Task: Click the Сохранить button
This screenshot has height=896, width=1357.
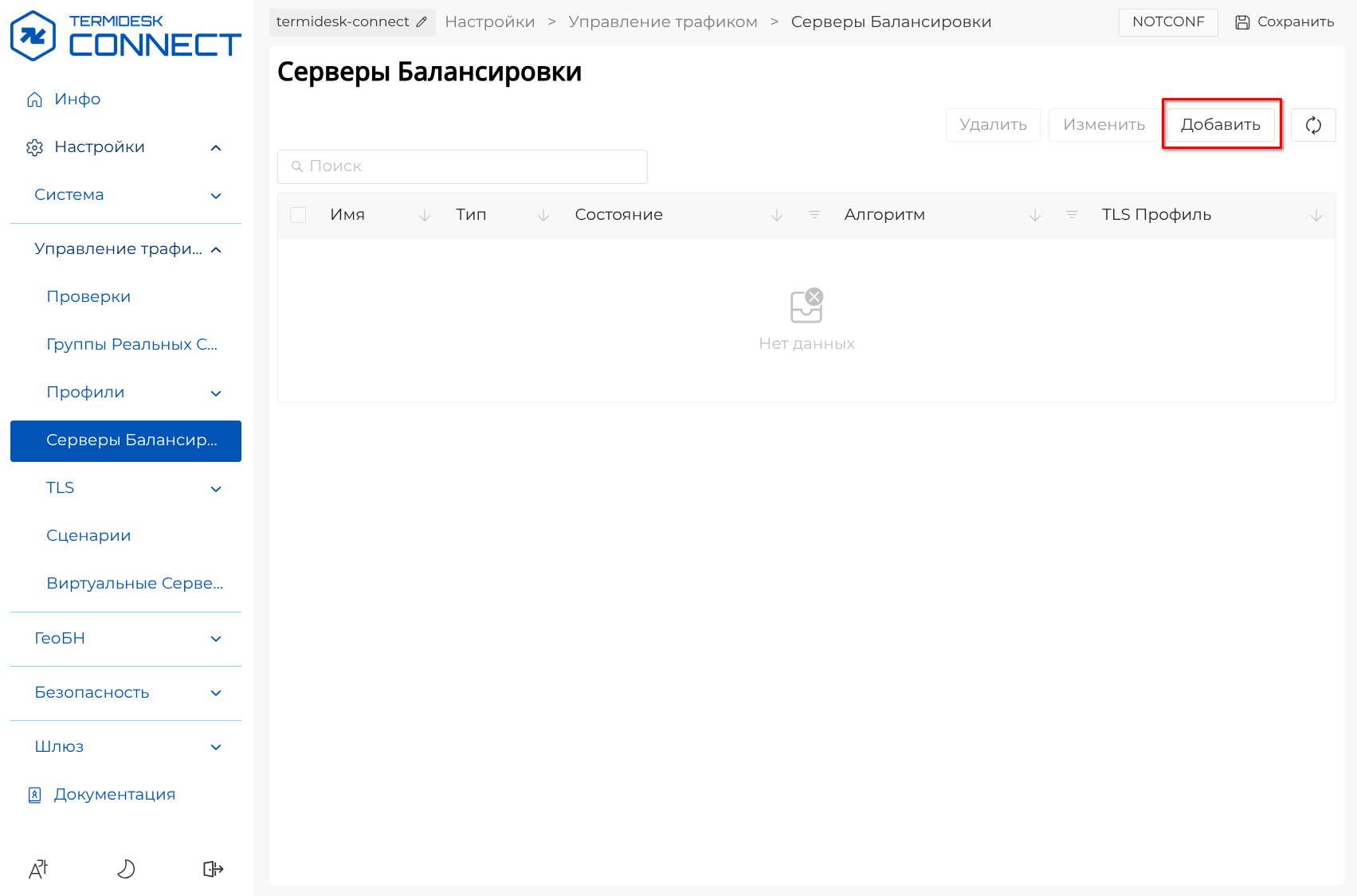Action: click(1284, 22)
